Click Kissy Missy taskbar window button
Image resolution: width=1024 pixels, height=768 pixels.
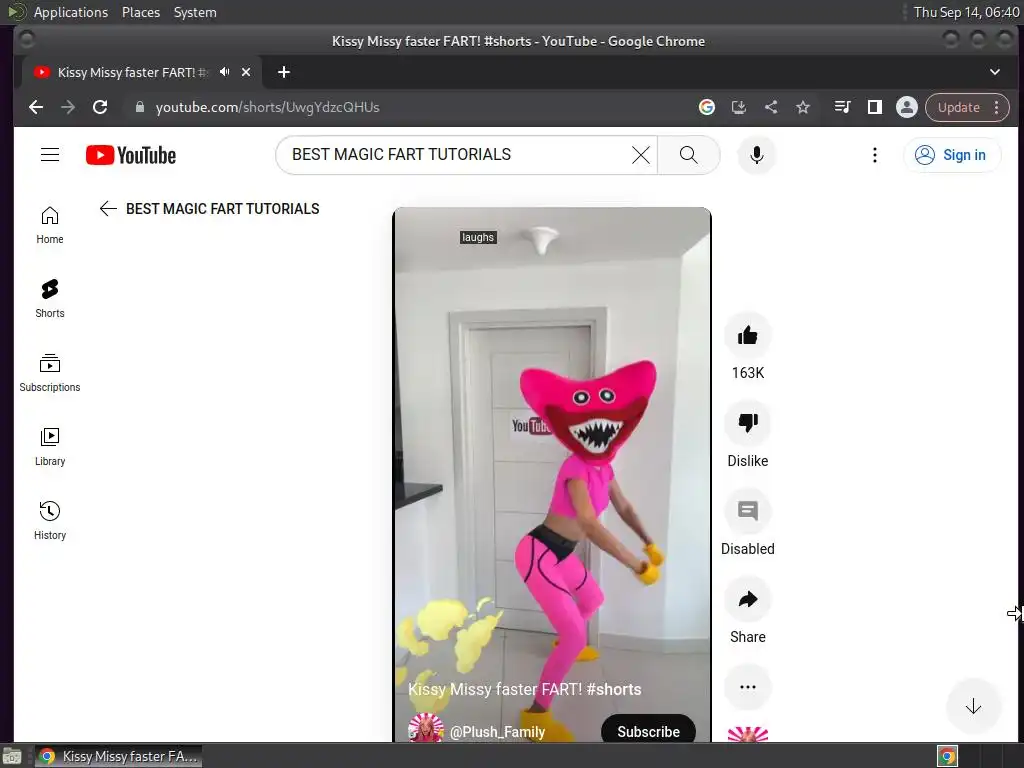118,756
